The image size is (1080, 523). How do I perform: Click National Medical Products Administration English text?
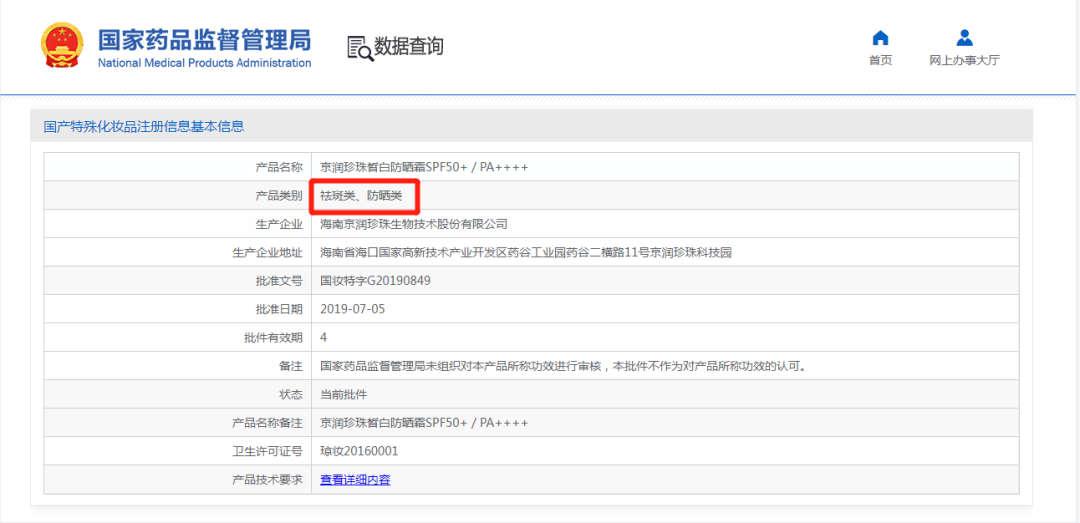(204, 63)
